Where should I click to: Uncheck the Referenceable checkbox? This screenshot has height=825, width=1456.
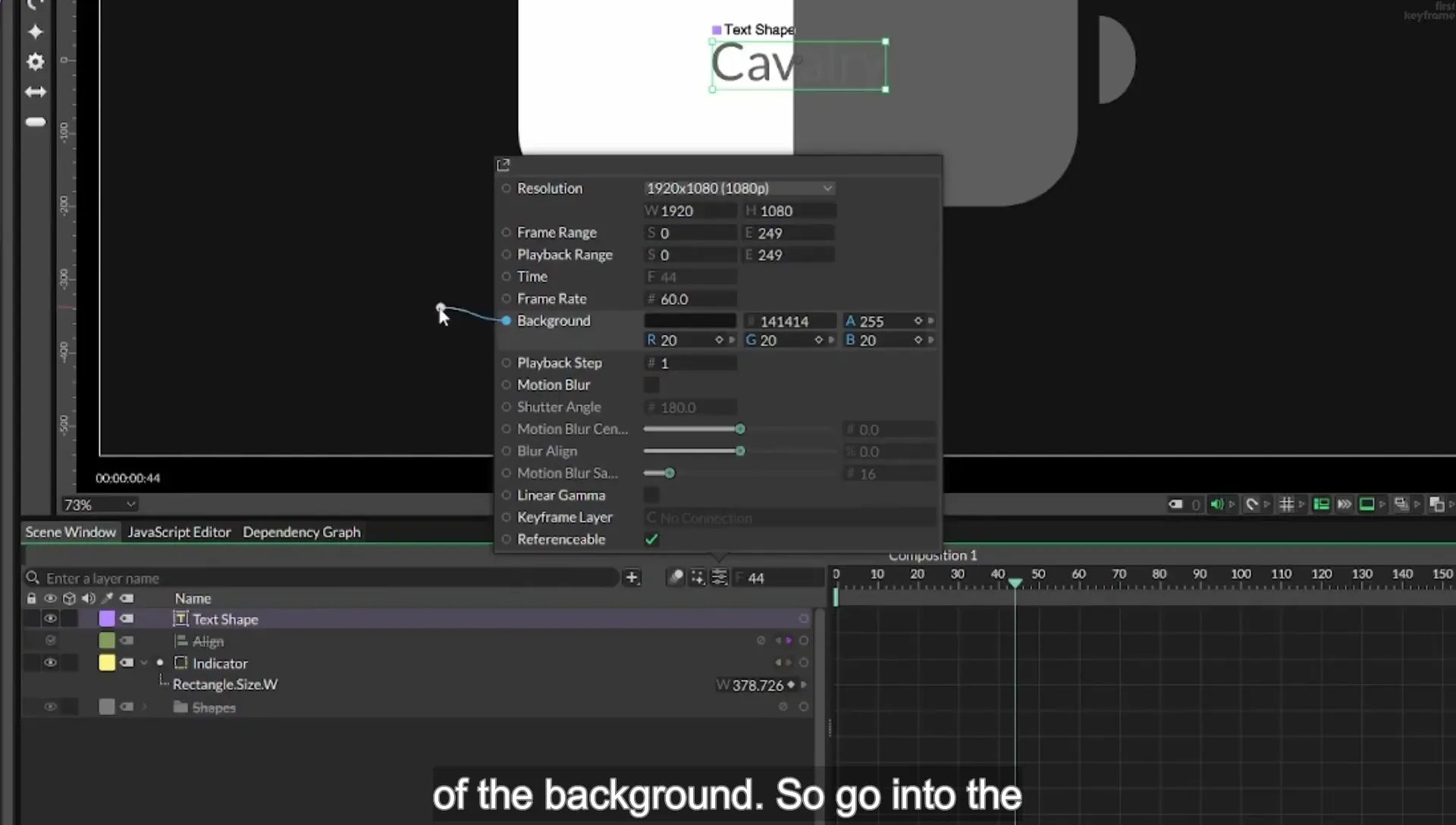pyautogui.click(x=651, y=539)
